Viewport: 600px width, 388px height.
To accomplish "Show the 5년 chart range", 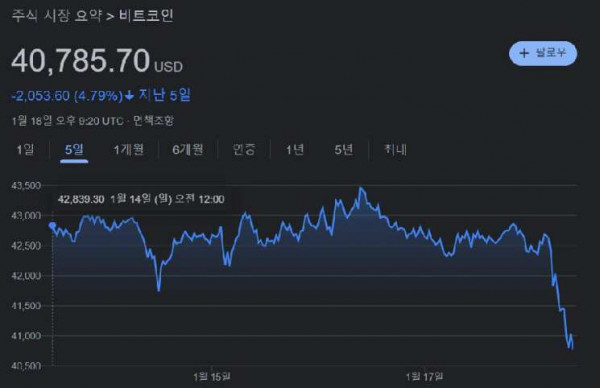I will point(344,150).
